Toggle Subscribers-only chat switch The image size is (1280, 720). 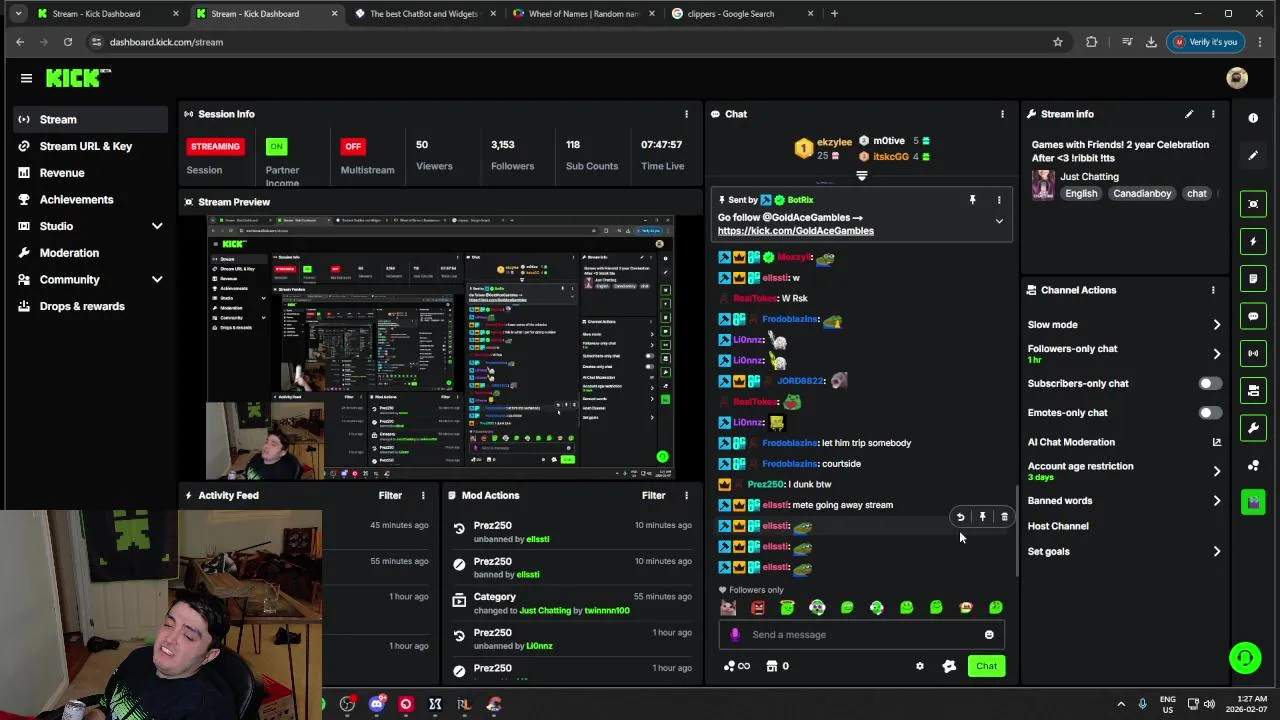pyautogui.click(x=1209, y=383)
